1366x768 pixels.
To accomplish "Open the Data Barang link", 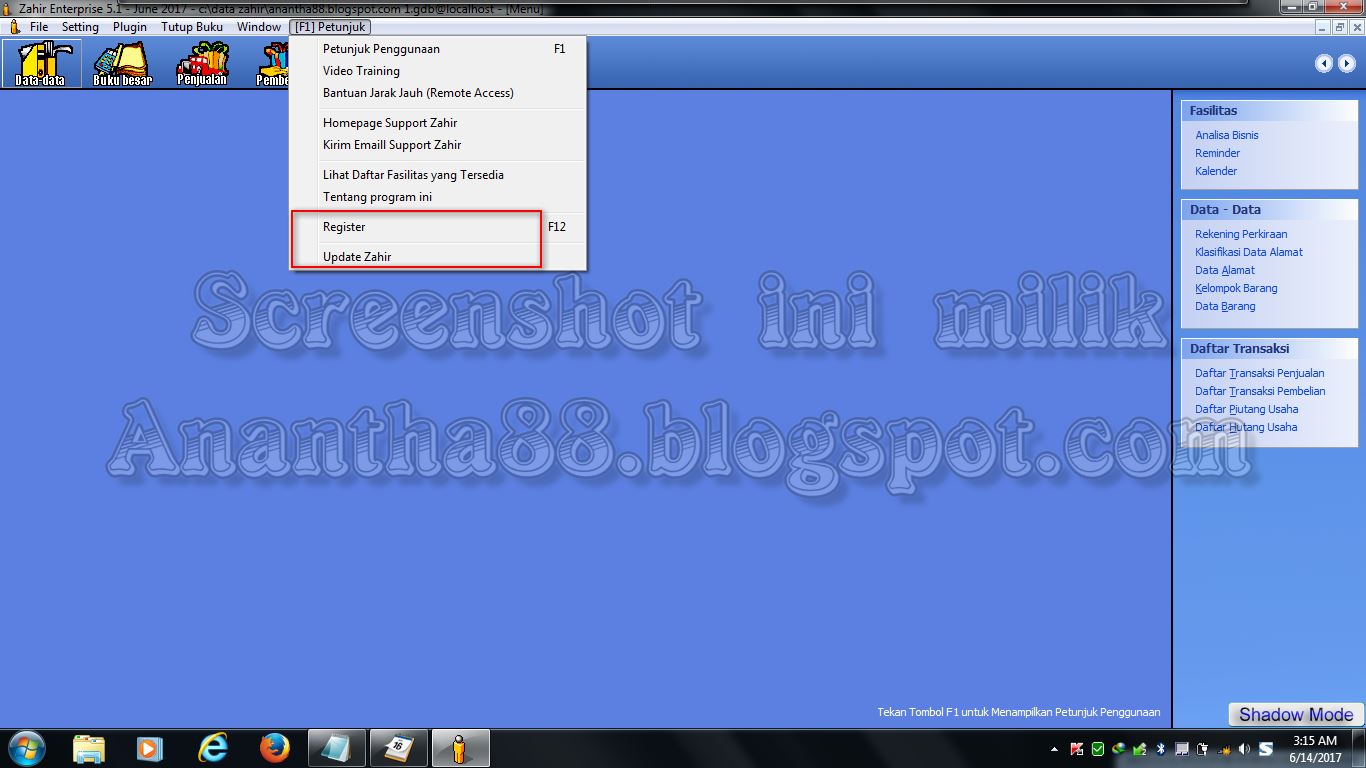I will (x=1225, y=306).
